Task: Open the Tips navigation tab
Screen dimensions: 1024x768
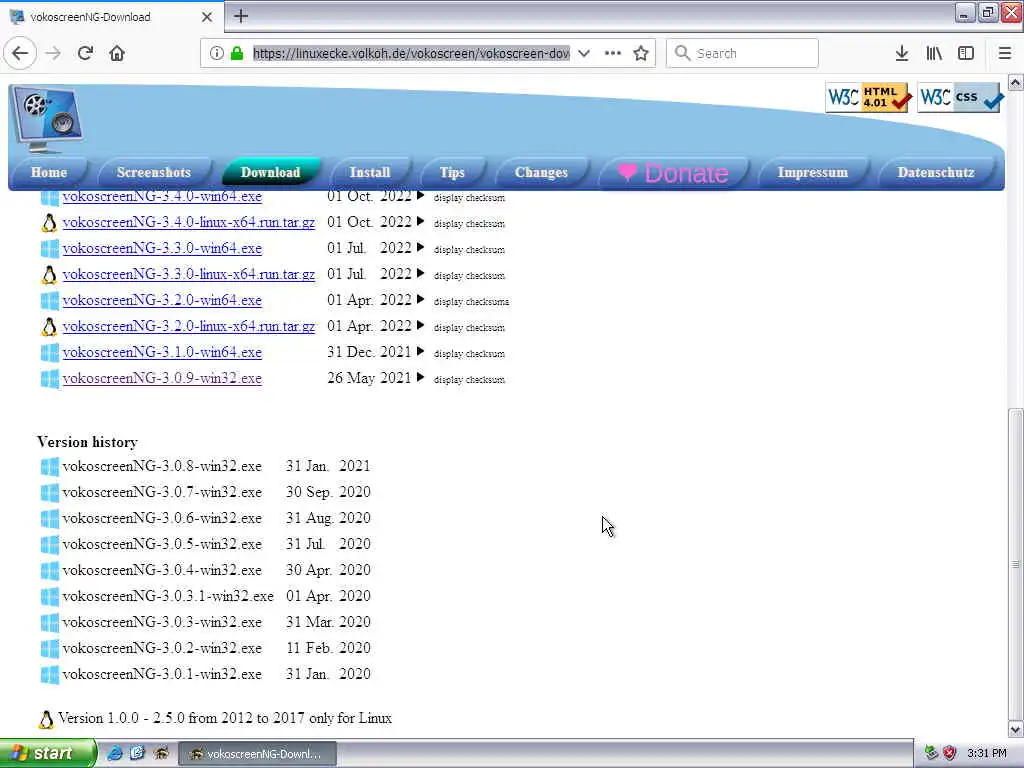Action: [x=452, y=172]
